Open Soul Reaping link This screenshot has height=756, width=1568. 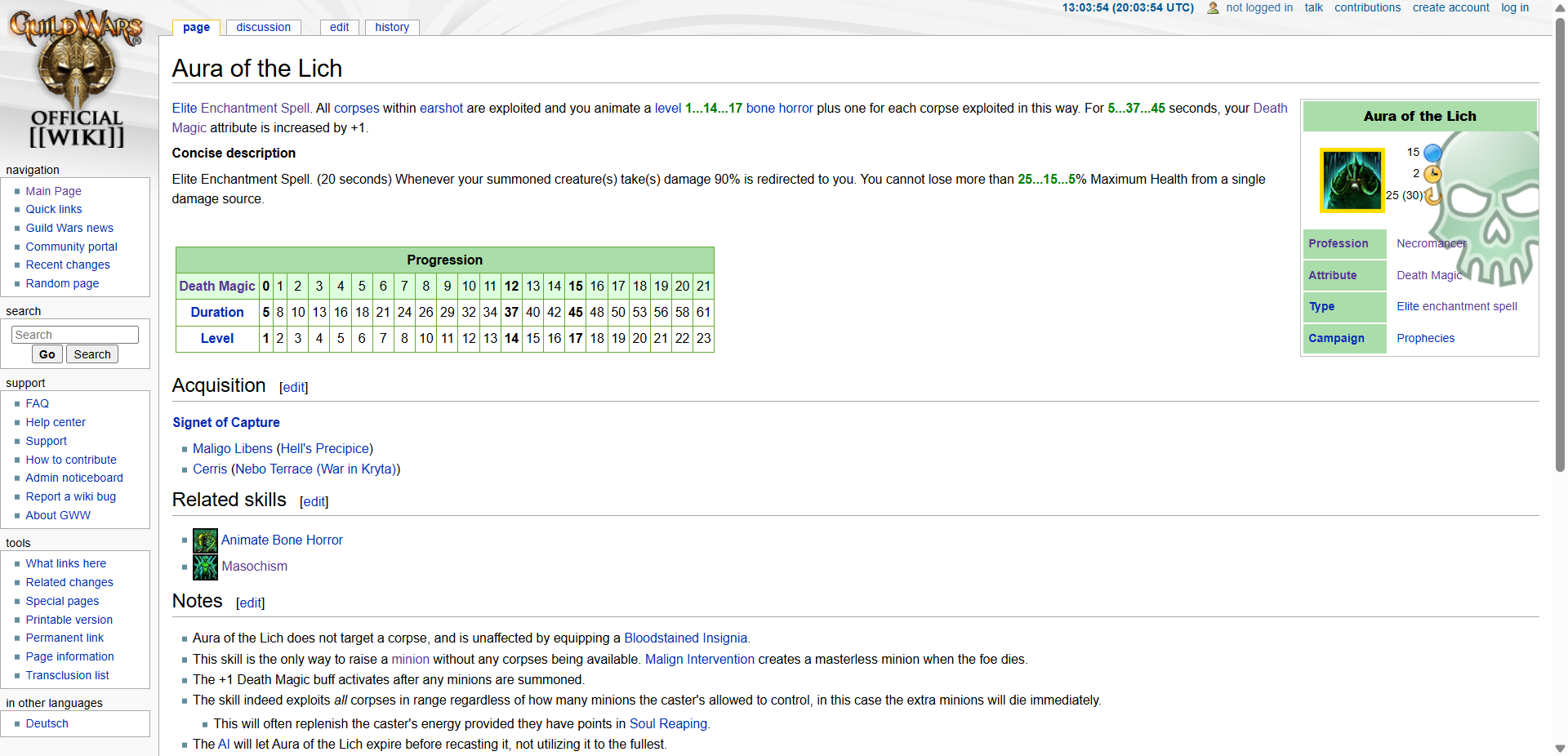pyautogui.click(x=668, y=723)
